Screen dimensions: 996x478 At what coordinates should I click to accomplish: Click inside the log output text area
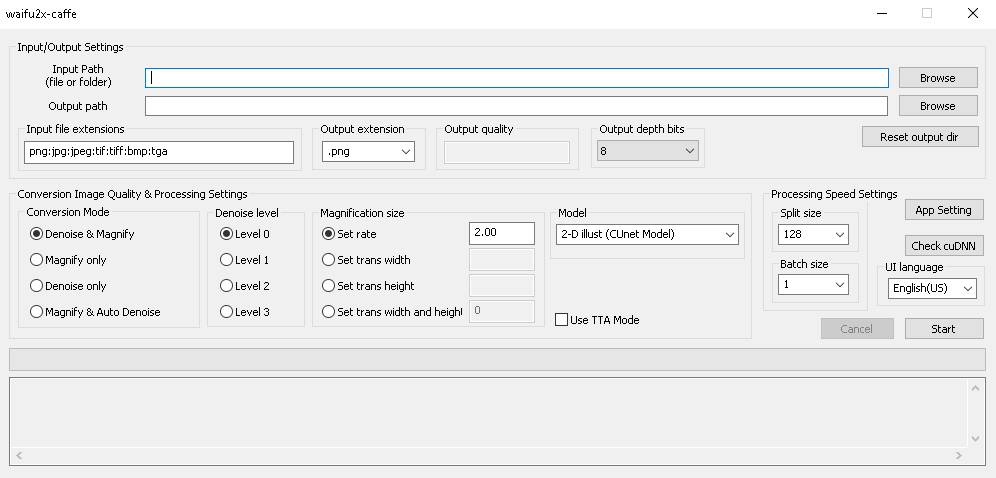[x=489, y=413]
